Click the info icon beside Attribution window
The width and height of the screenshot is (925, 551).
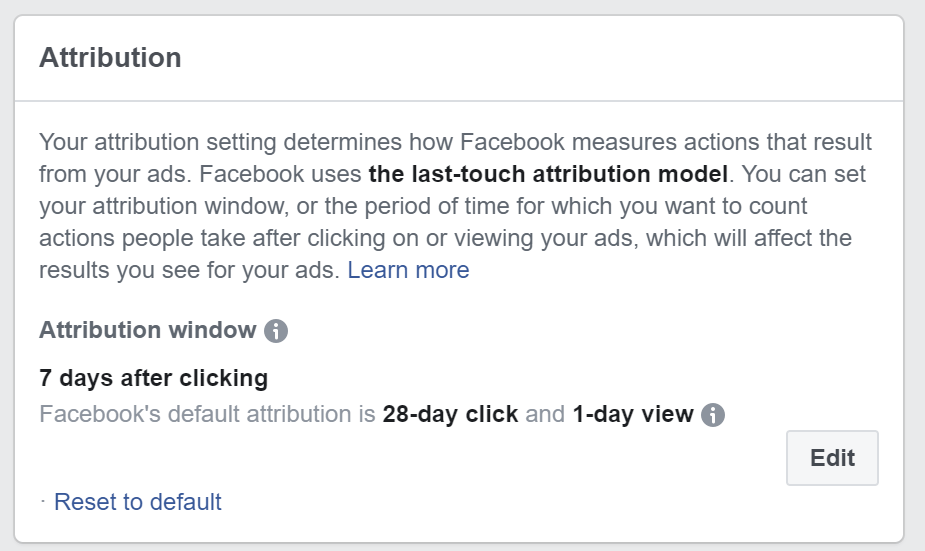pos(275,331)
